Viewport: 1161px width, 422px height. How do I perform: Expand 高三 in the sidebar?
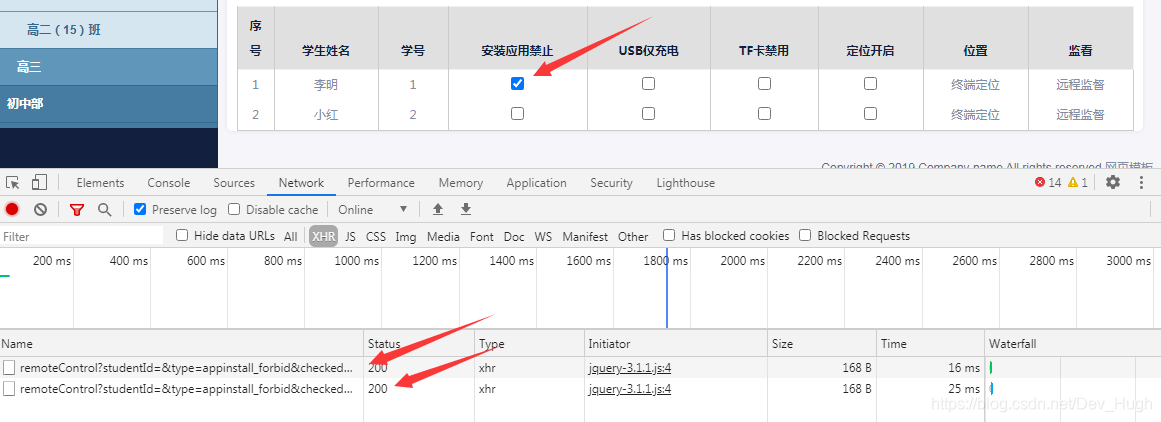[109, 67]
